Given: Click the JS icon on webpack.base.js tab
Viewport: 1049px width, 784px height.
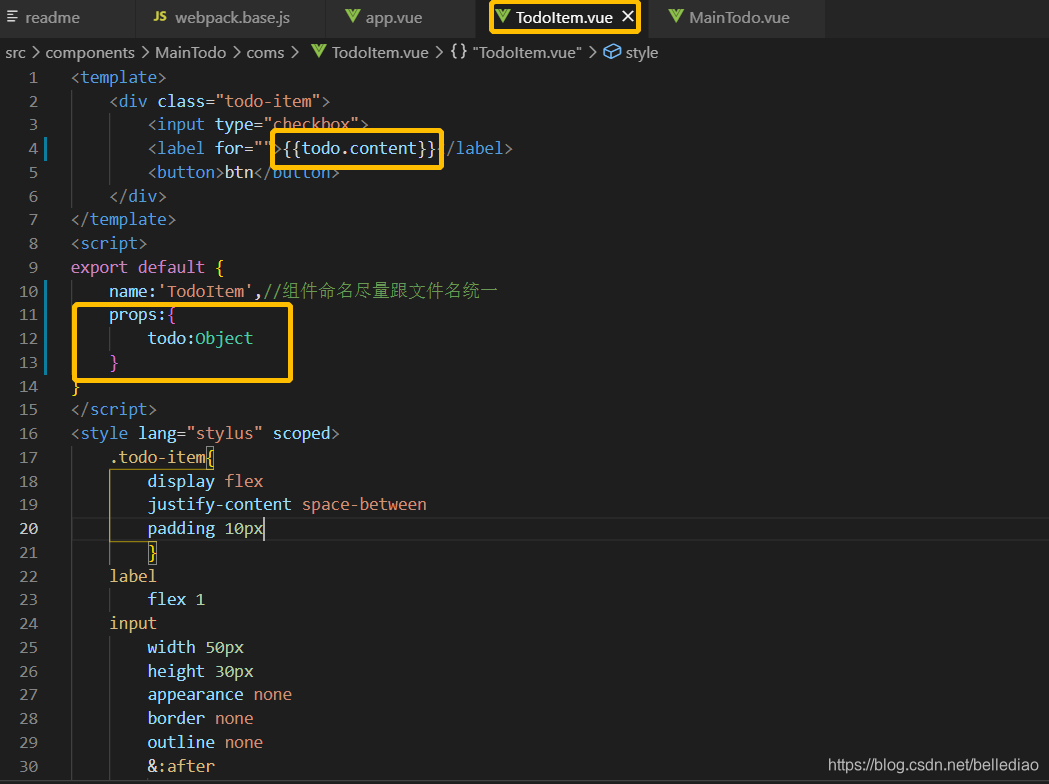Looking at the screenshot, I should tap(160, 16).
